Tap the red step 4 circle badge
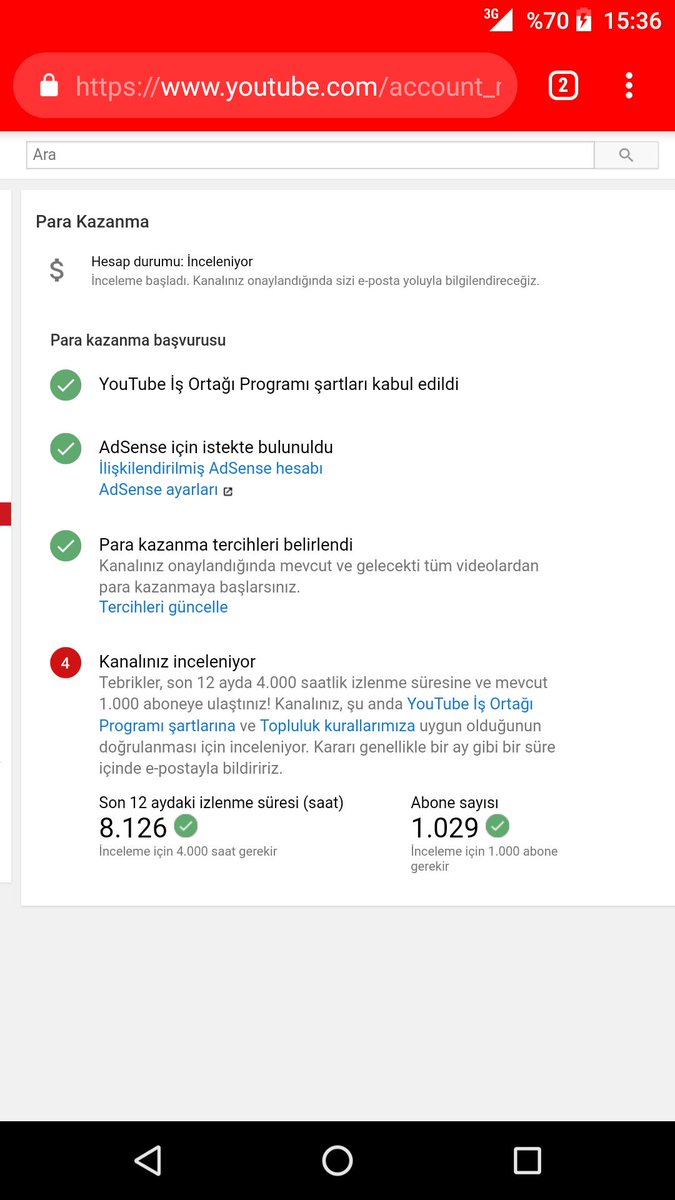This screenshot has height=1200, width=675. tap(66, 663)
